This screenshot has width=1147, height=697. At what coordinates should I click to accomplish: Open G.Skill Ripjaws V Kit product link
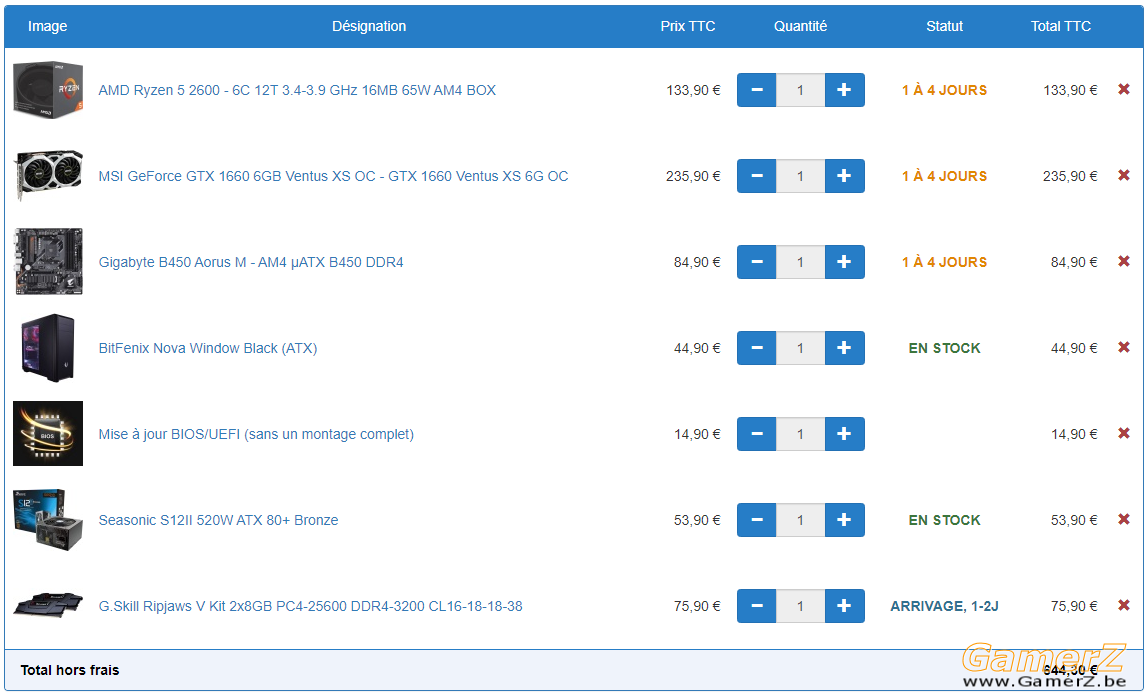(x=310, y=606)
